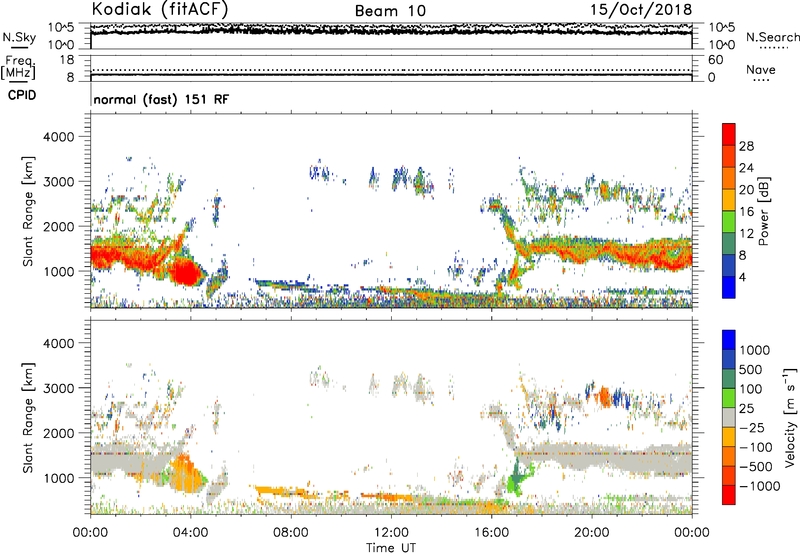Click the Velocity colorbar red segment at bottom
The height and width of the screenshot is (554, 800).
pos(729,495)
